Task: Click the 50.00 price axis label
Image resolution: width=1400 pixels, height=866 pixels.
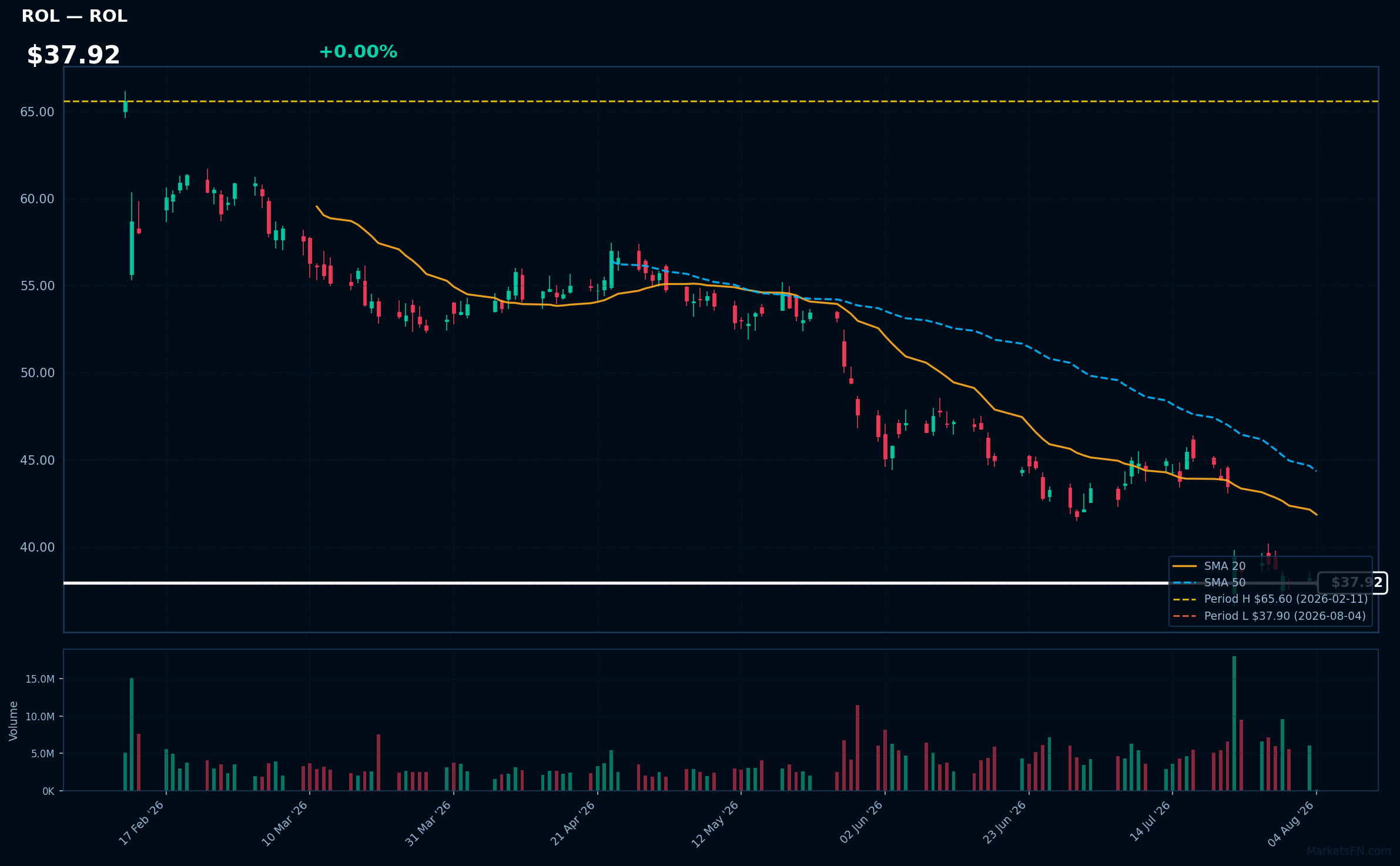Action: (37, 372)
